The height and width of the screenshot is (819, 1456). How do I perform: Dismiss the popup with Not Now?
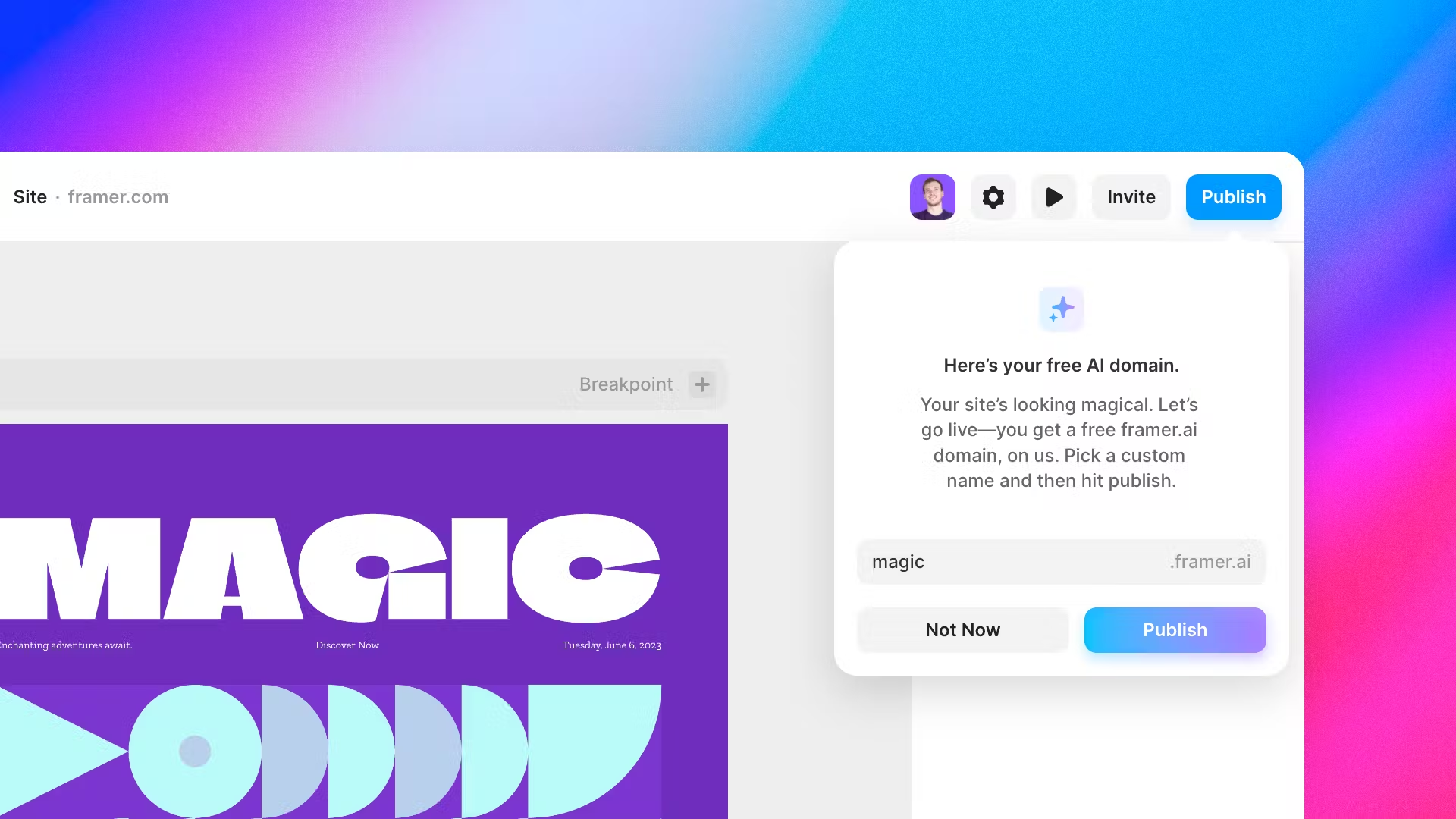(x=963, y=630)
